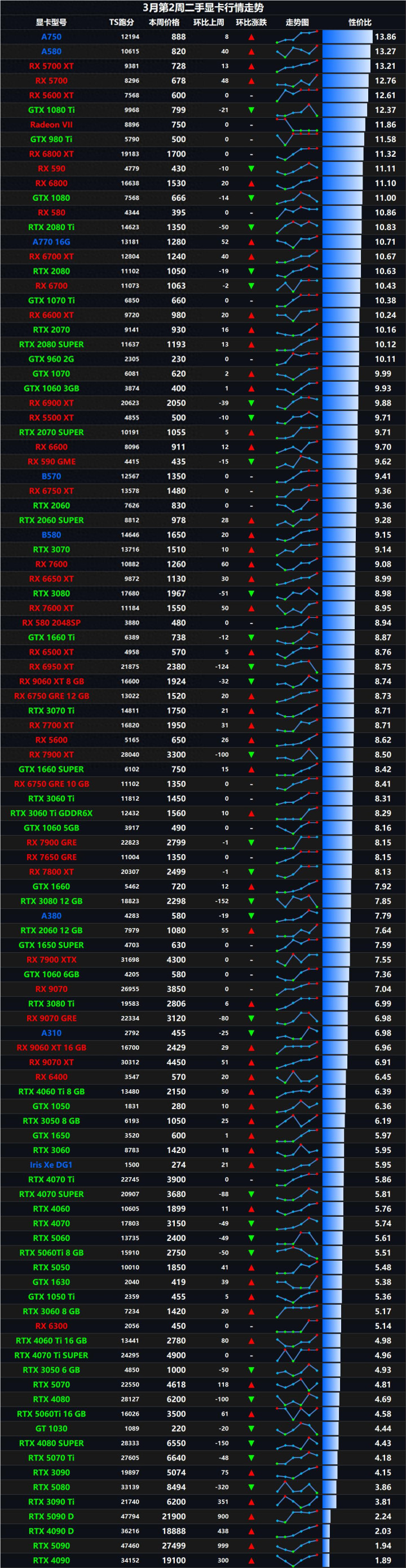Viewport: 406px width, 1568px height.
Task: Click the green down arrow in RTX 5080 row
Action: click(x=251, y=1487)
